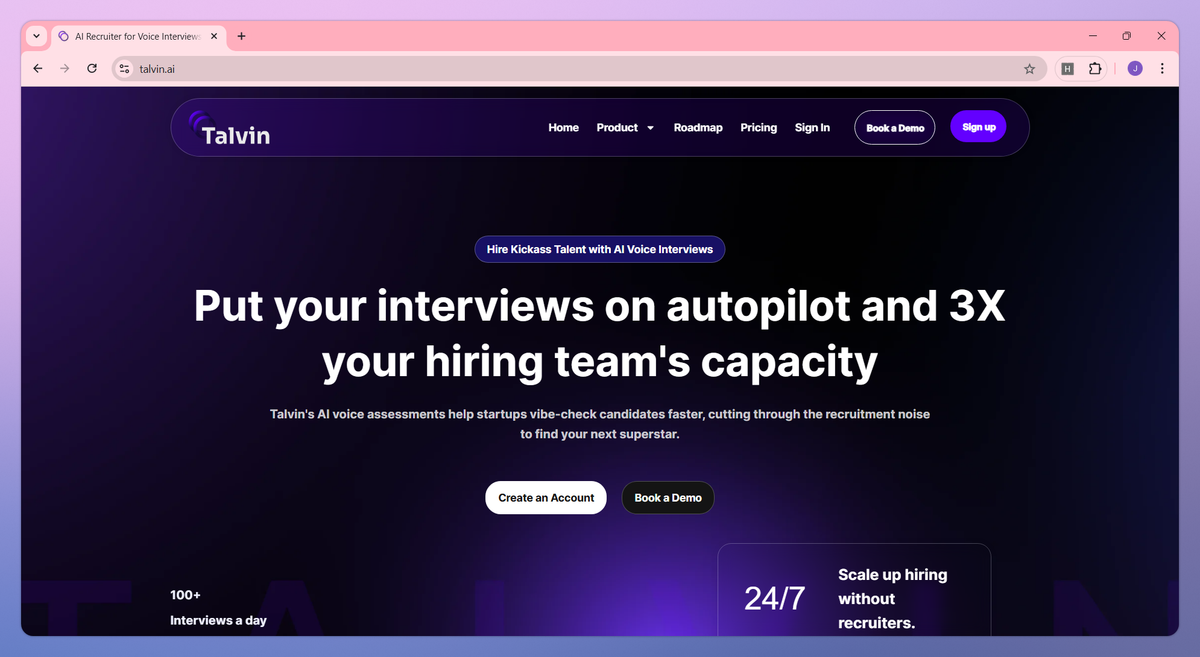Screen dimensions: 1200x657
Task: Minimize the browser window
Action: [x=1091, y=36]
